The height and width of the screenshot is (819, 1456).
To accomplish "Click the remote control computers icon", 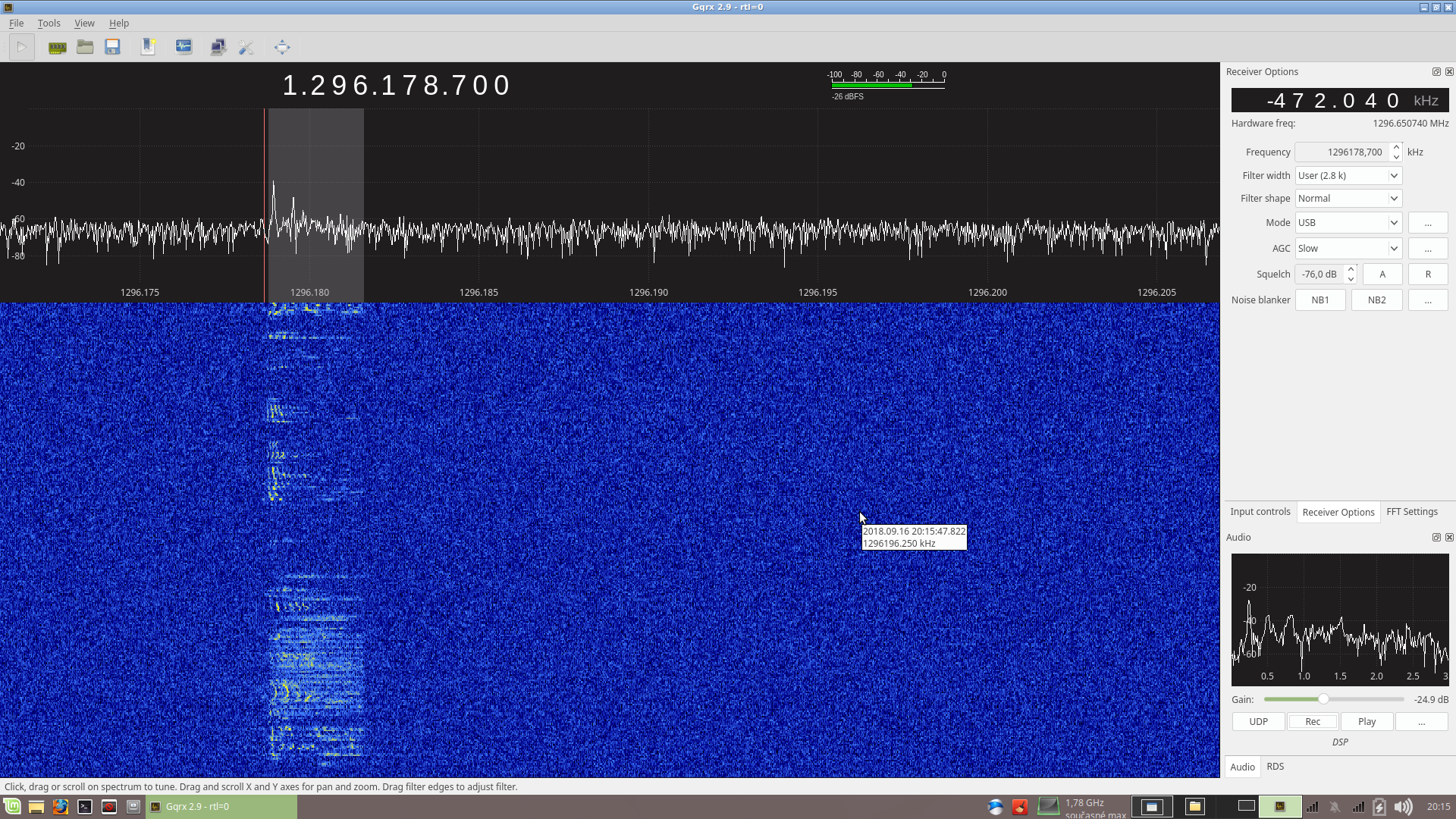I will 218,47.
